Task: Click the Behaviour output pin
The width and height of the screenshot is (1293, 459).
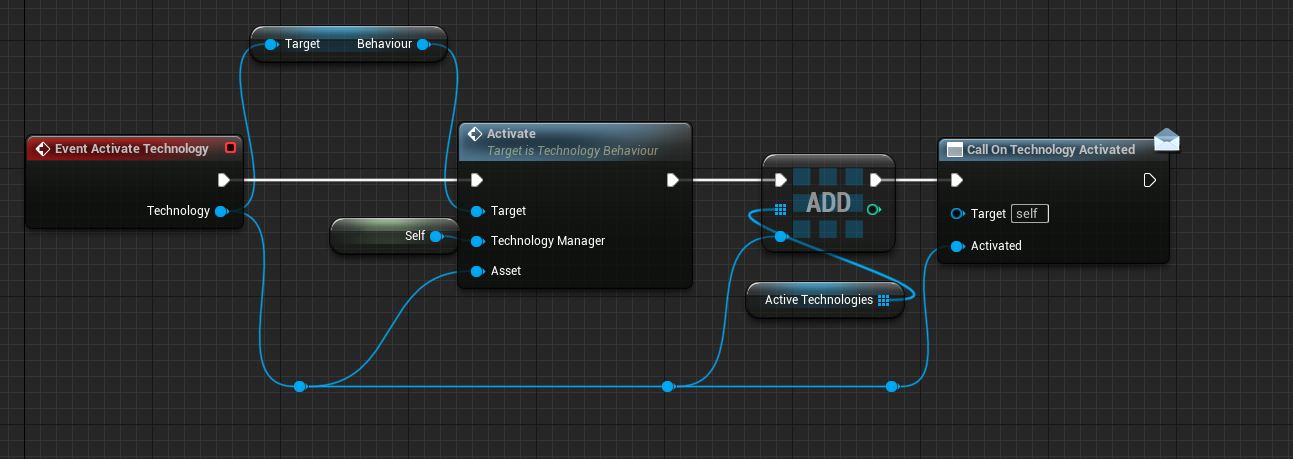Action: click(422, 44)
